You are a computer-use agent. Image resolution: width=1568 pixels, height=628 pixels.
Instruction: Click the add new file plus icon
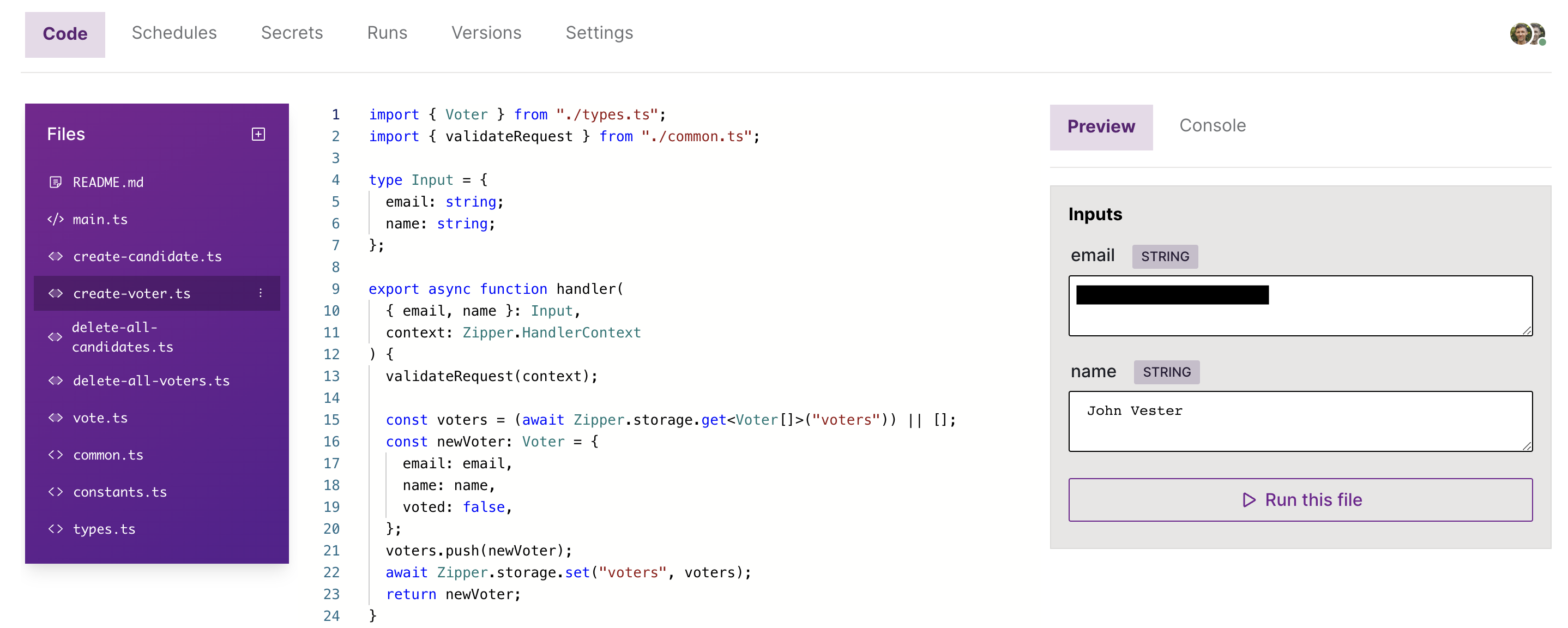[258, 134]
